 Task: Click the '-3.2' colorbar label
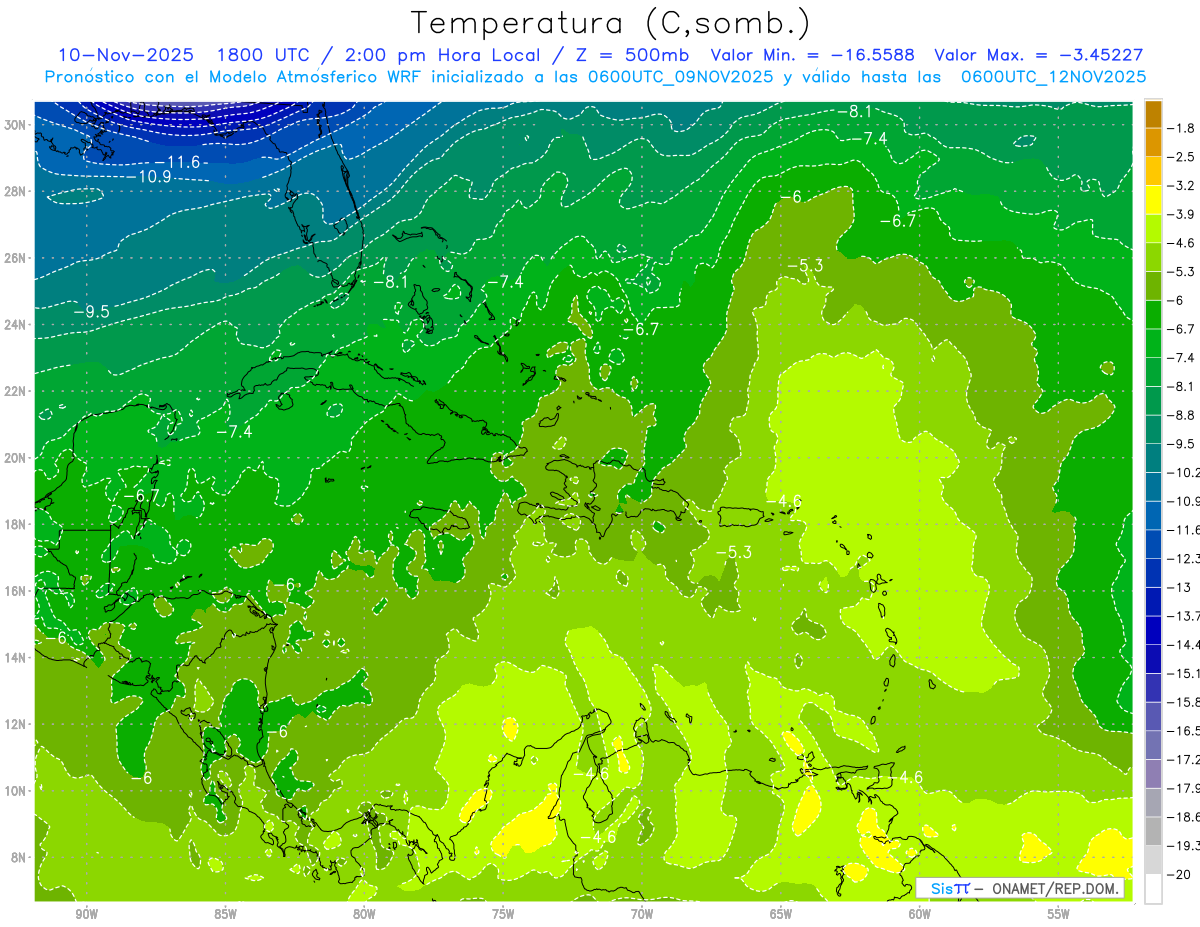pyautogui.click(x=1183, y=186)
